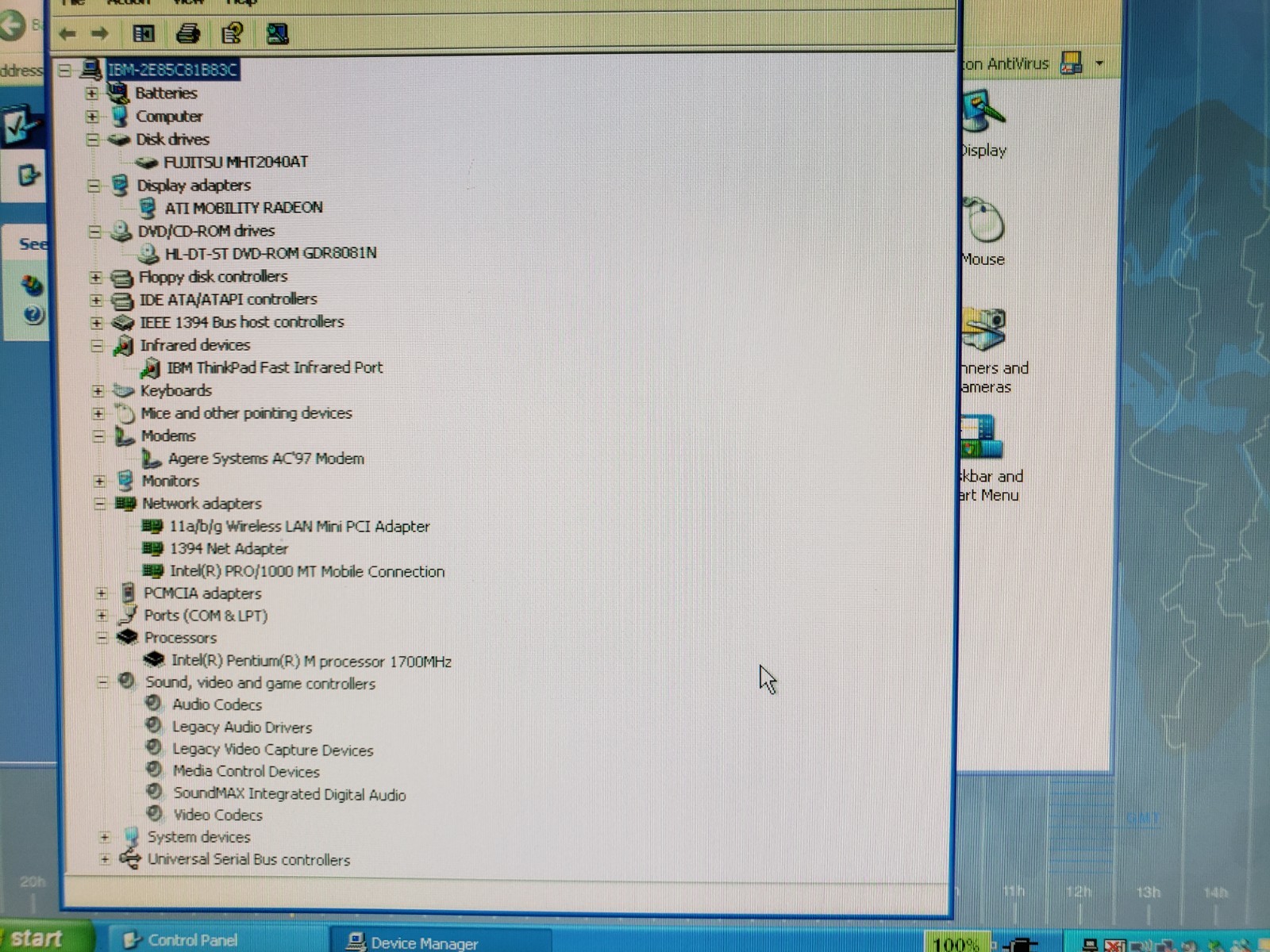Select the FUJITSU MHT2040AT disk drive

point(236,162)
